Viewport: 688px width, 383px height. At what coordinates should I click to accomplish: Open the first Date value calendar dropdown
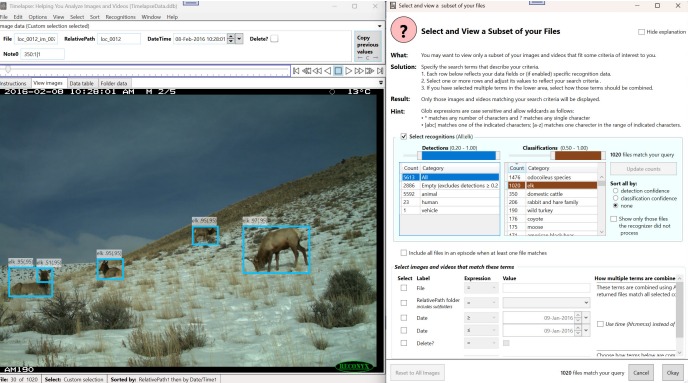point(586,318)
